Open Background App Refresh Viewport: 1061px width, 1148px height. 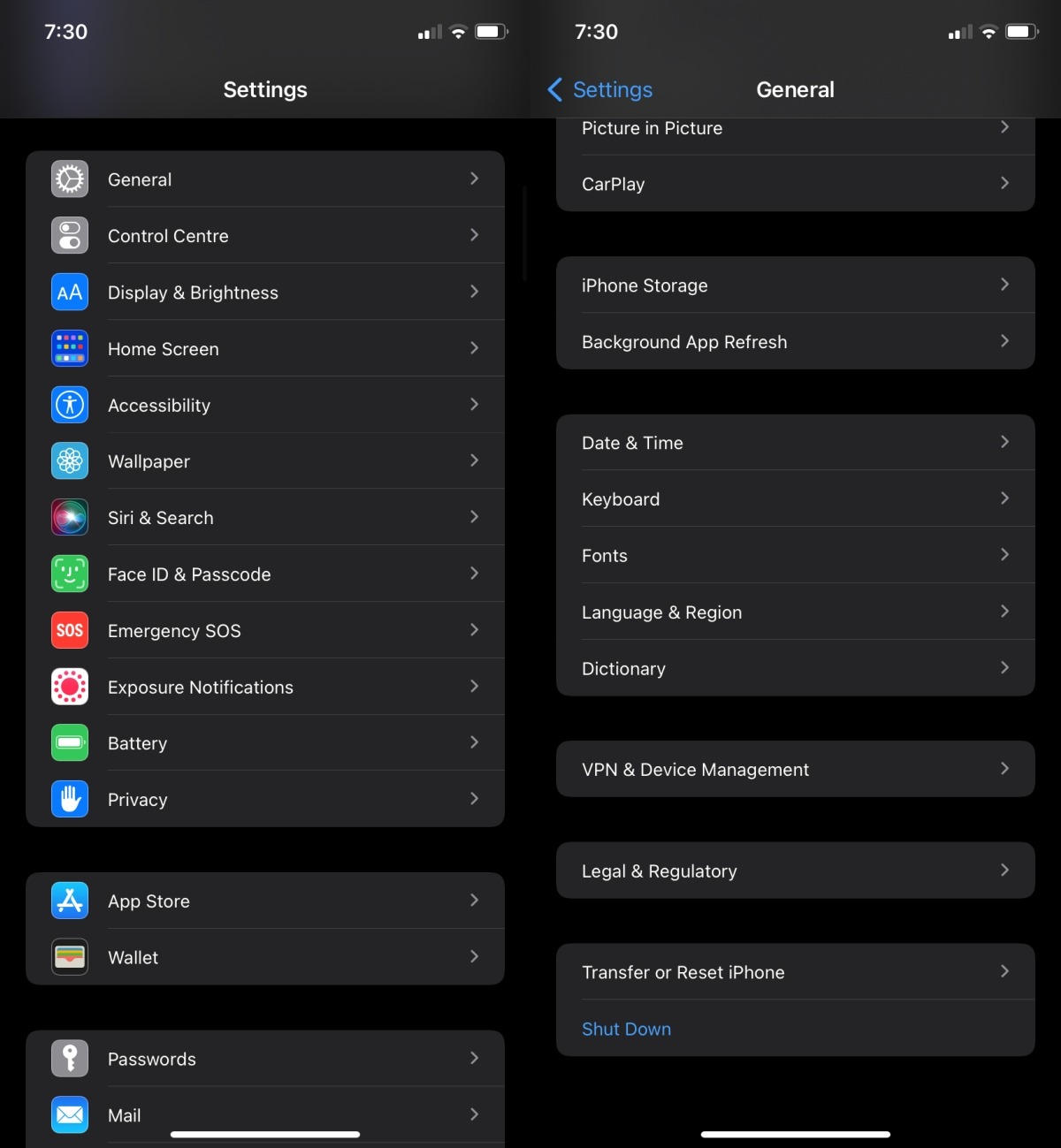pos(796,341)
